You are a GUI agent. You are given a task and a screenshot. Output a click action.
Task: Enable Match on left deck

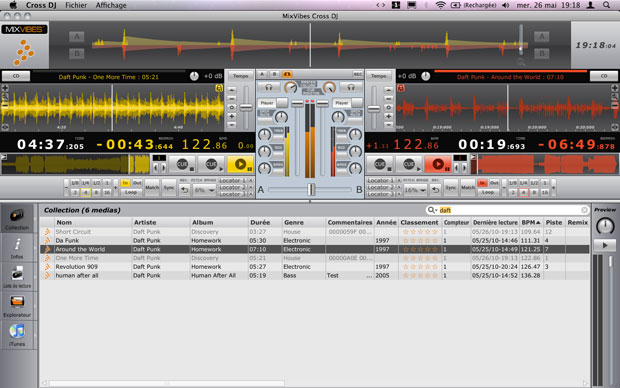[152, 188]
